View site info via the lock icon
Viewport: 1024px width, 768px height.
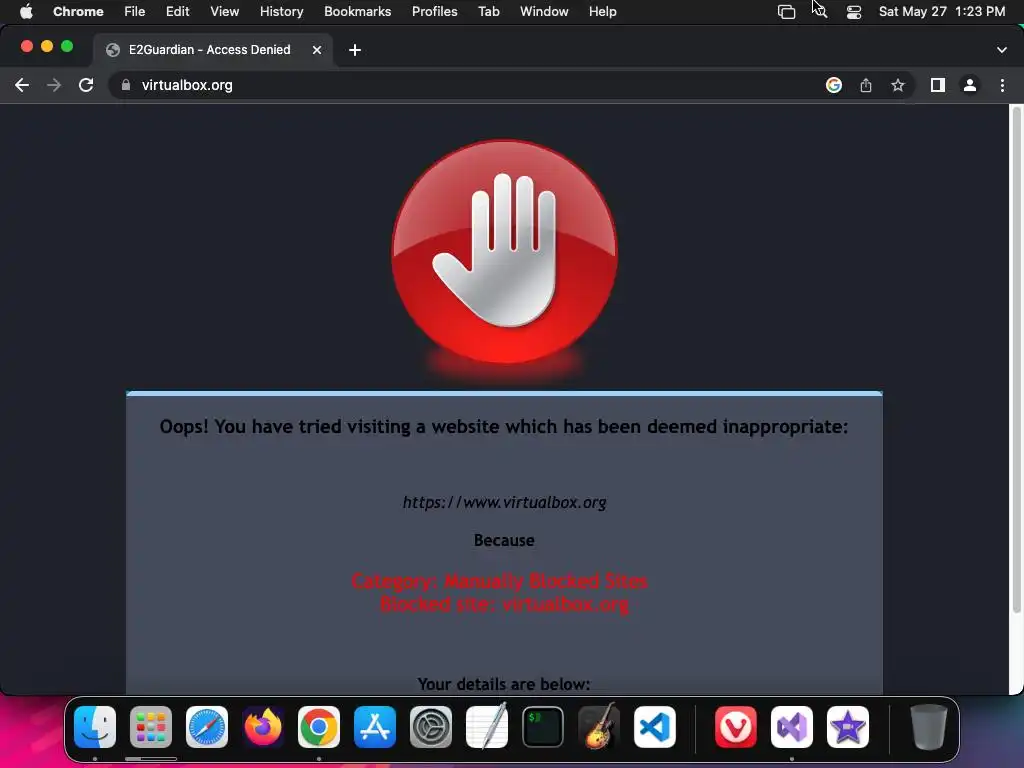click(x=126, y=85)
